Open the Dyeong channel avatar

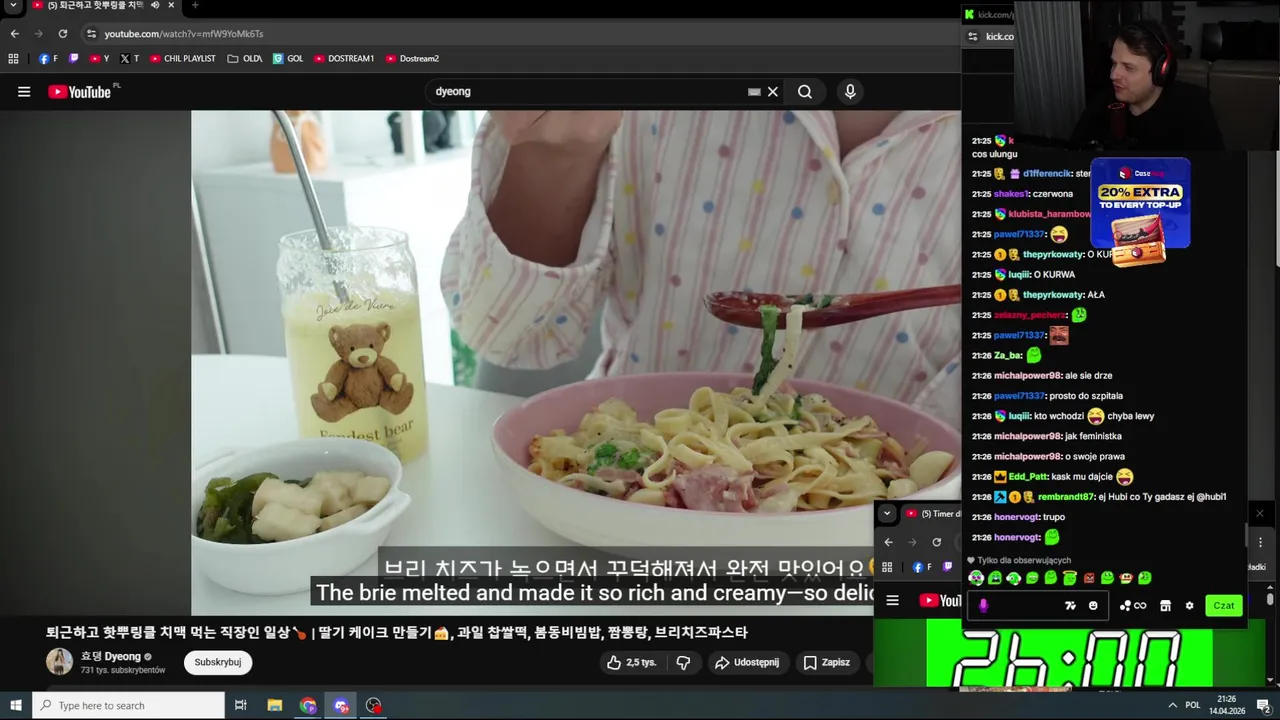pyautogui.click(x=59, y=662)
